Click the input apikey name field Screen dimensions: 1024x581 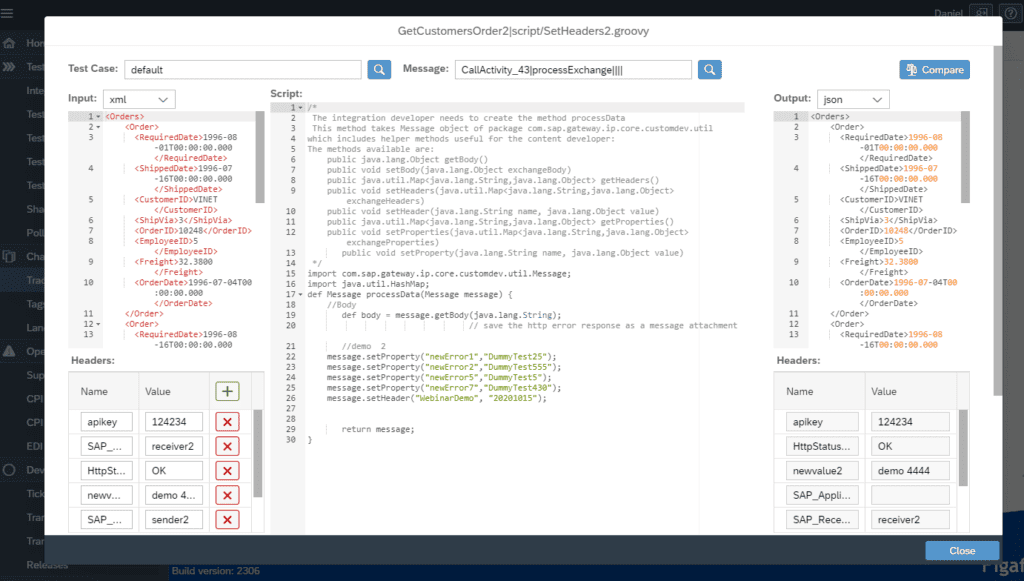coord(106,422)
